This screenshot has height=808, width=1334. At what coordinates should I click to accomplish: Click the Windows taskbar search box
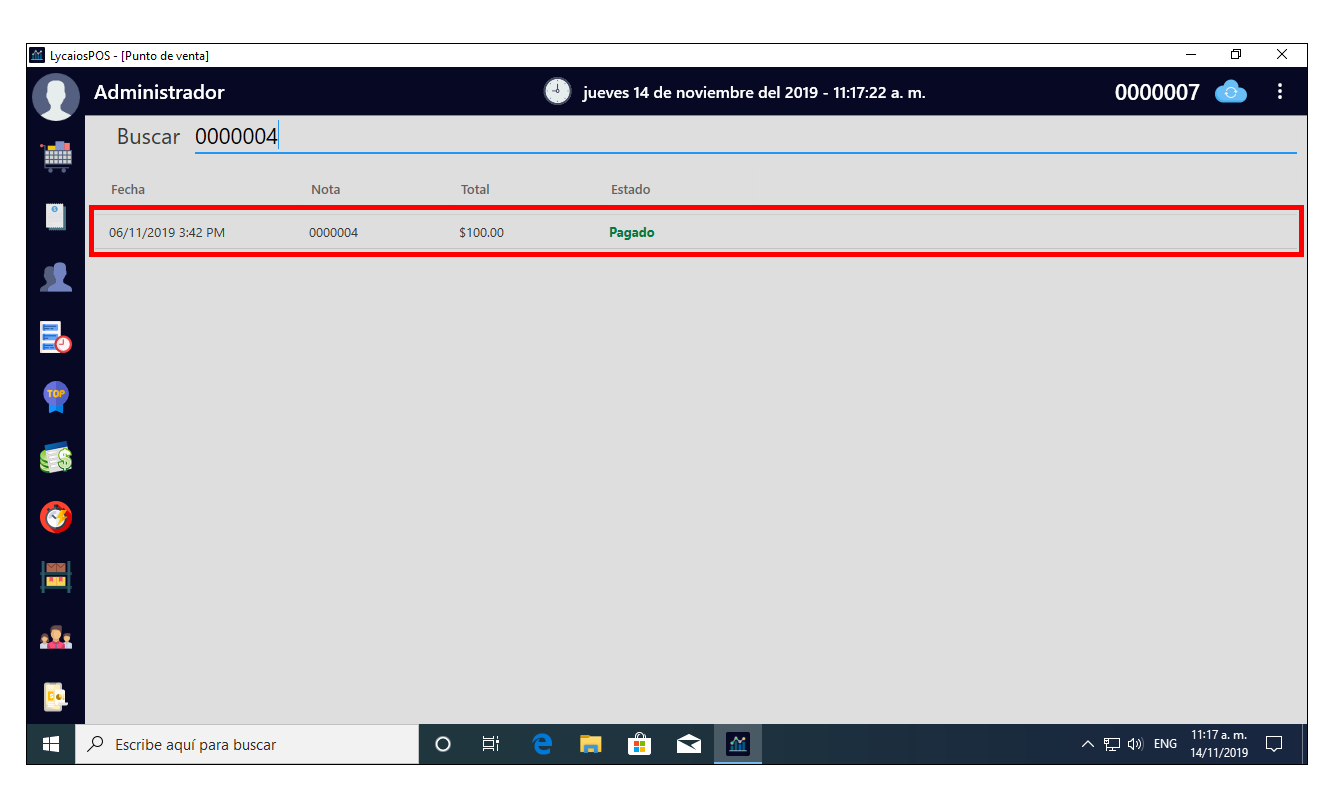[x=247, y=744]
